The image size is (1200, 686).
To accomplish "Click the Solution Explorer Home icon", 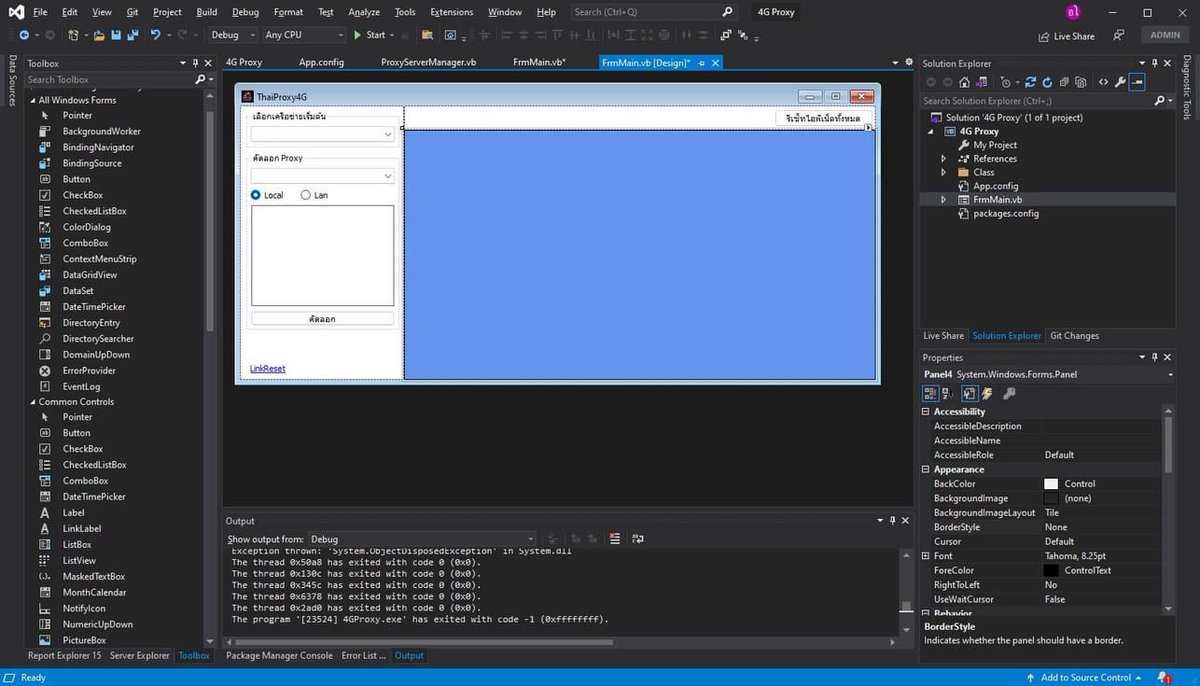I will click(x=964, y=82).
